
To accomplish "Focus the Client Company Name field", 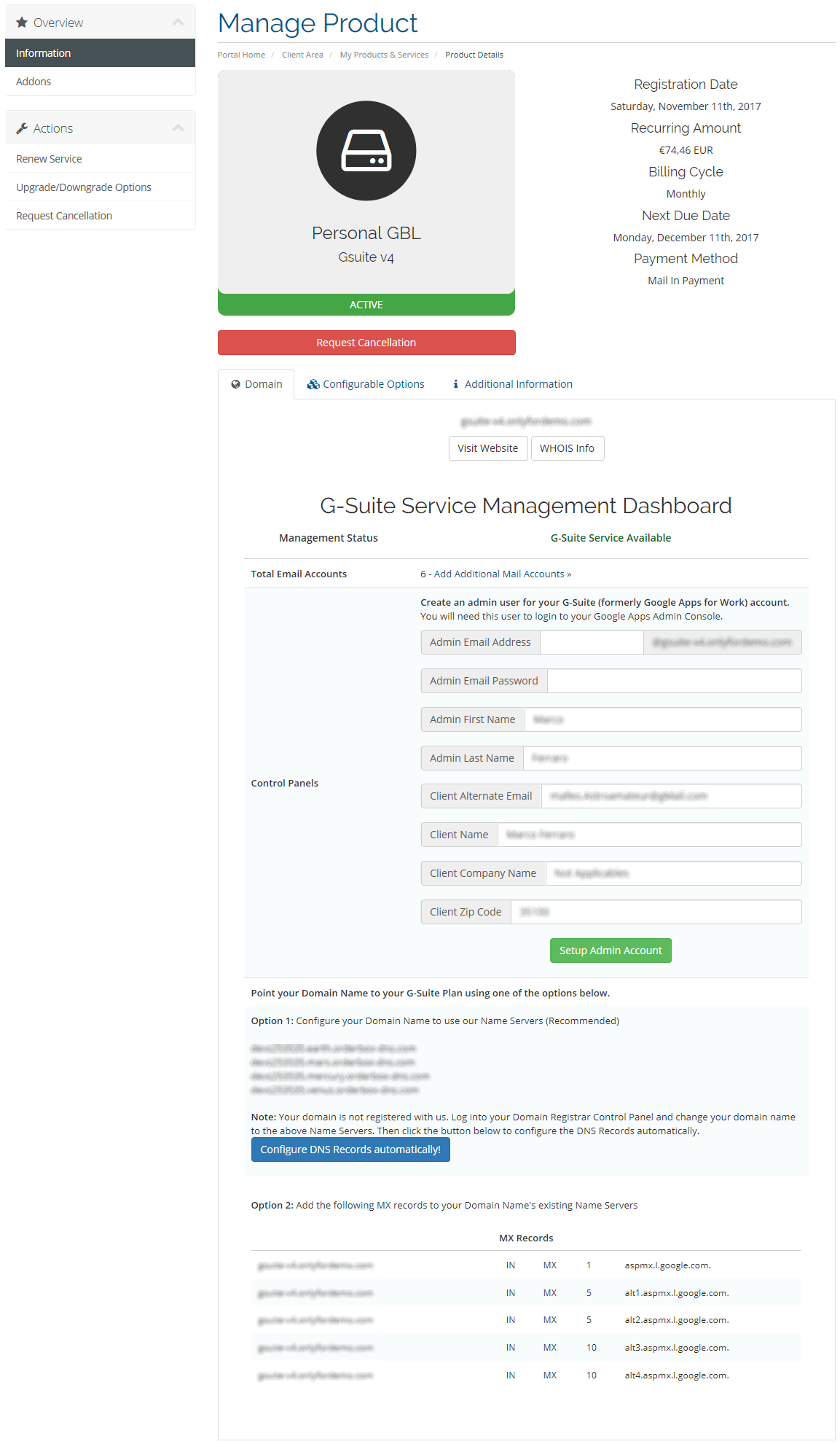I will pyautogui.click(x=674, y=873).
